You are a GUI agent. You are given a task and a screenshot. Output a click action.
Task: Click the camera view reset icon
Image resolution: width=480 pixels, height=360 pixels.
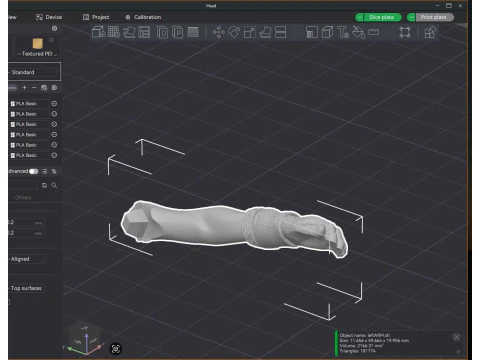116,349
